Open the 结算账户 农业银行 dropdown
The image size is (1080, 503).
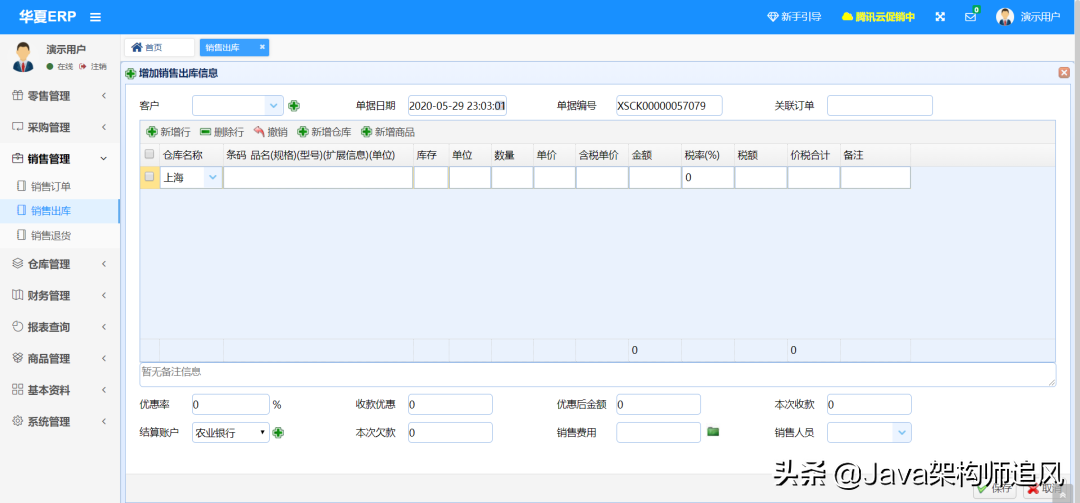[x=231, y=433]
